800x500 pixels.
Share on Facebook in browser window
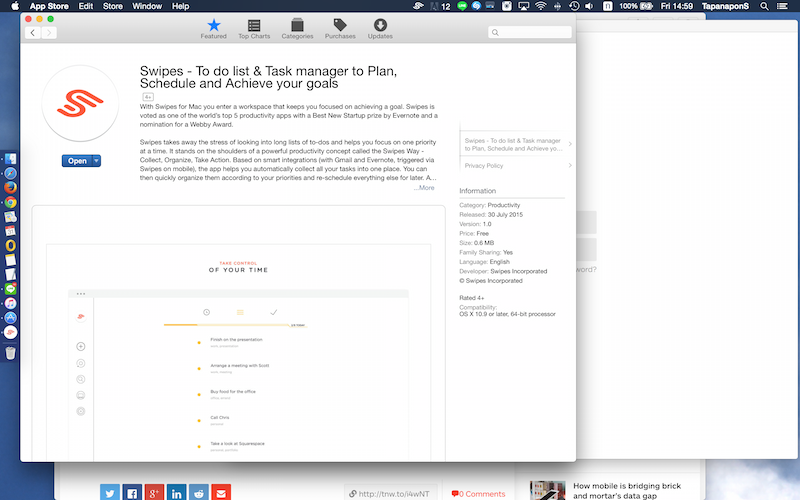point(132,493)
